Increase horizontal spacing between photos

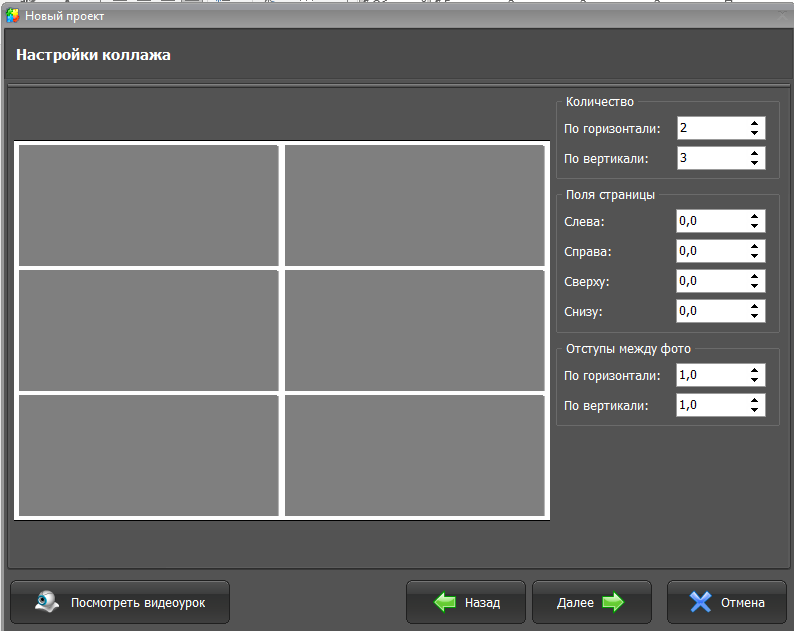pyautogui.click(x=754, y=370)
